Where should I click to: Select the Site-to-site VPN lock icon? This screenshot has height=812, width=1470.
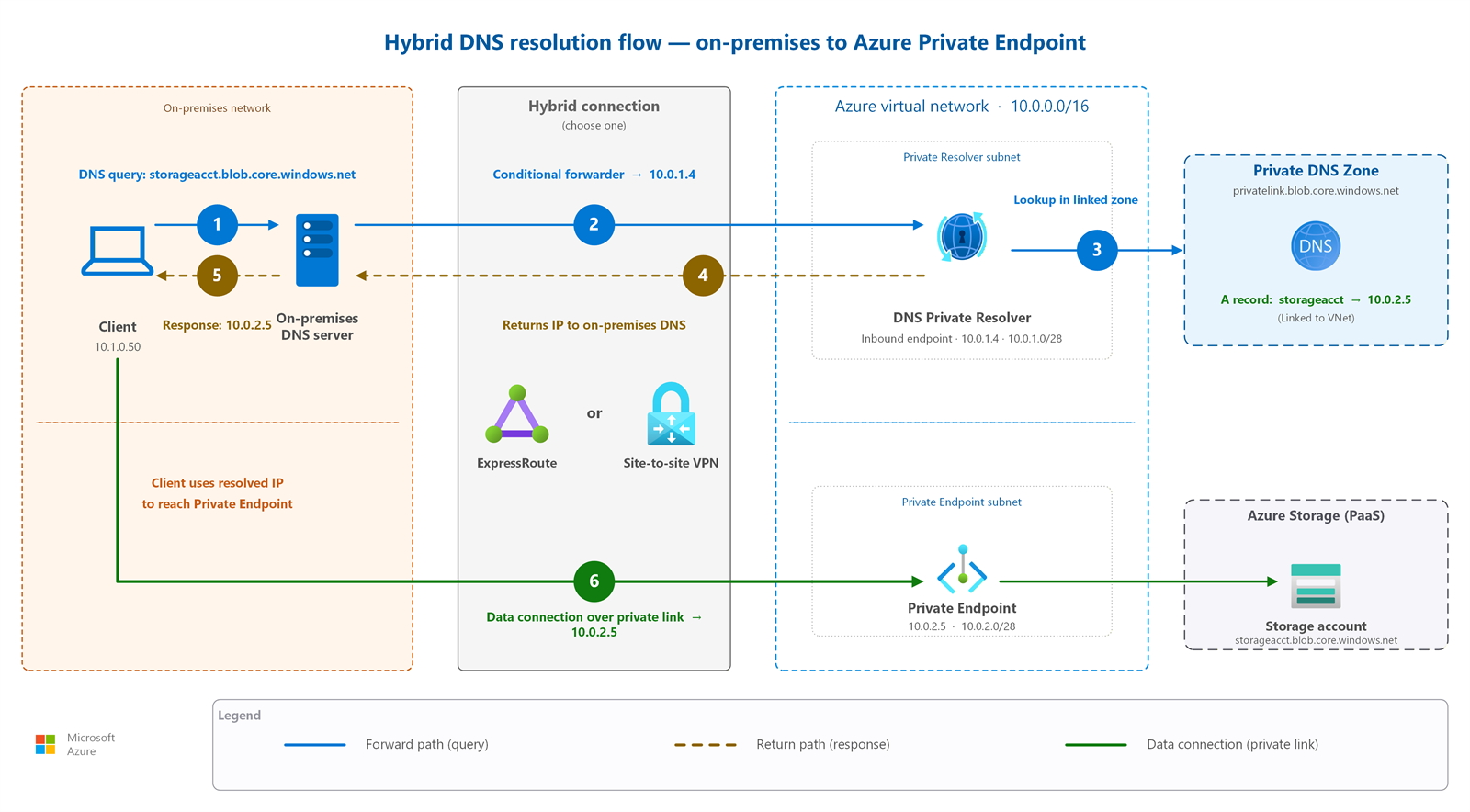click(x=672, y=413)
